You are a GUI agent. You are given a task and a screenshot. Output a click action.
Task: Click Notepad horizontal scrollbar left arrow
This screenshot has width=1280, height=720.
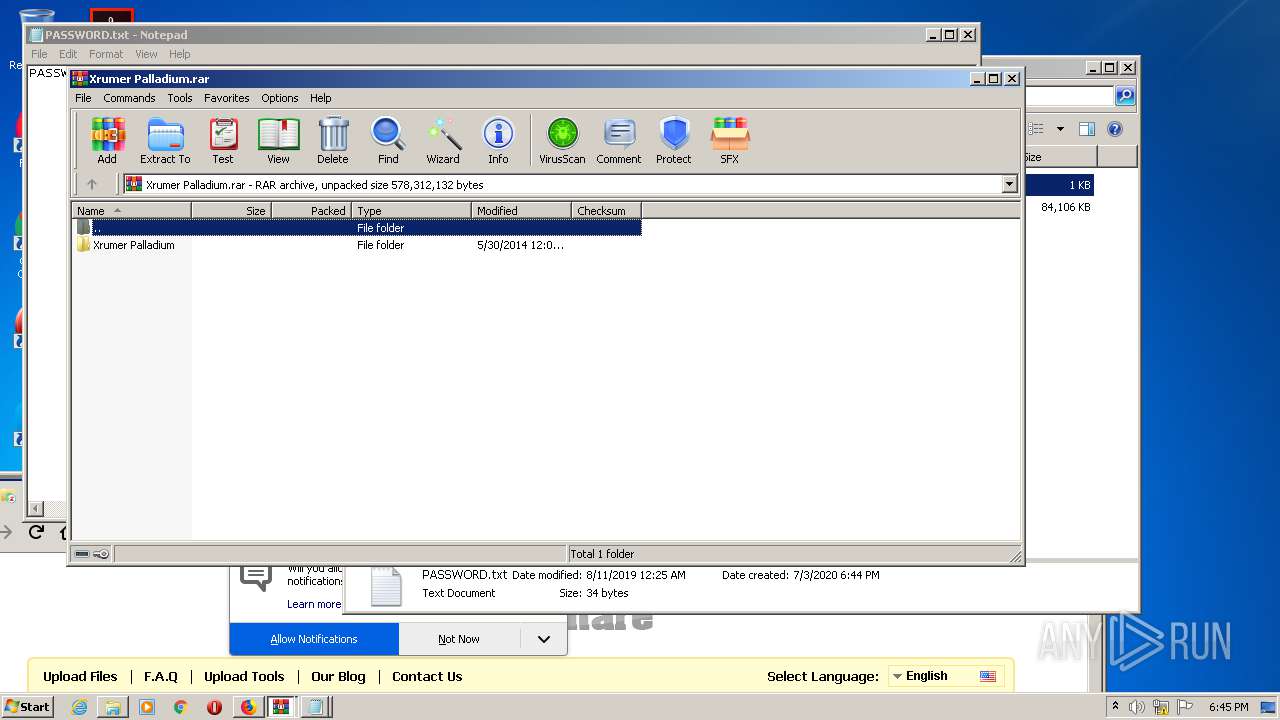[x=36, y=508]
